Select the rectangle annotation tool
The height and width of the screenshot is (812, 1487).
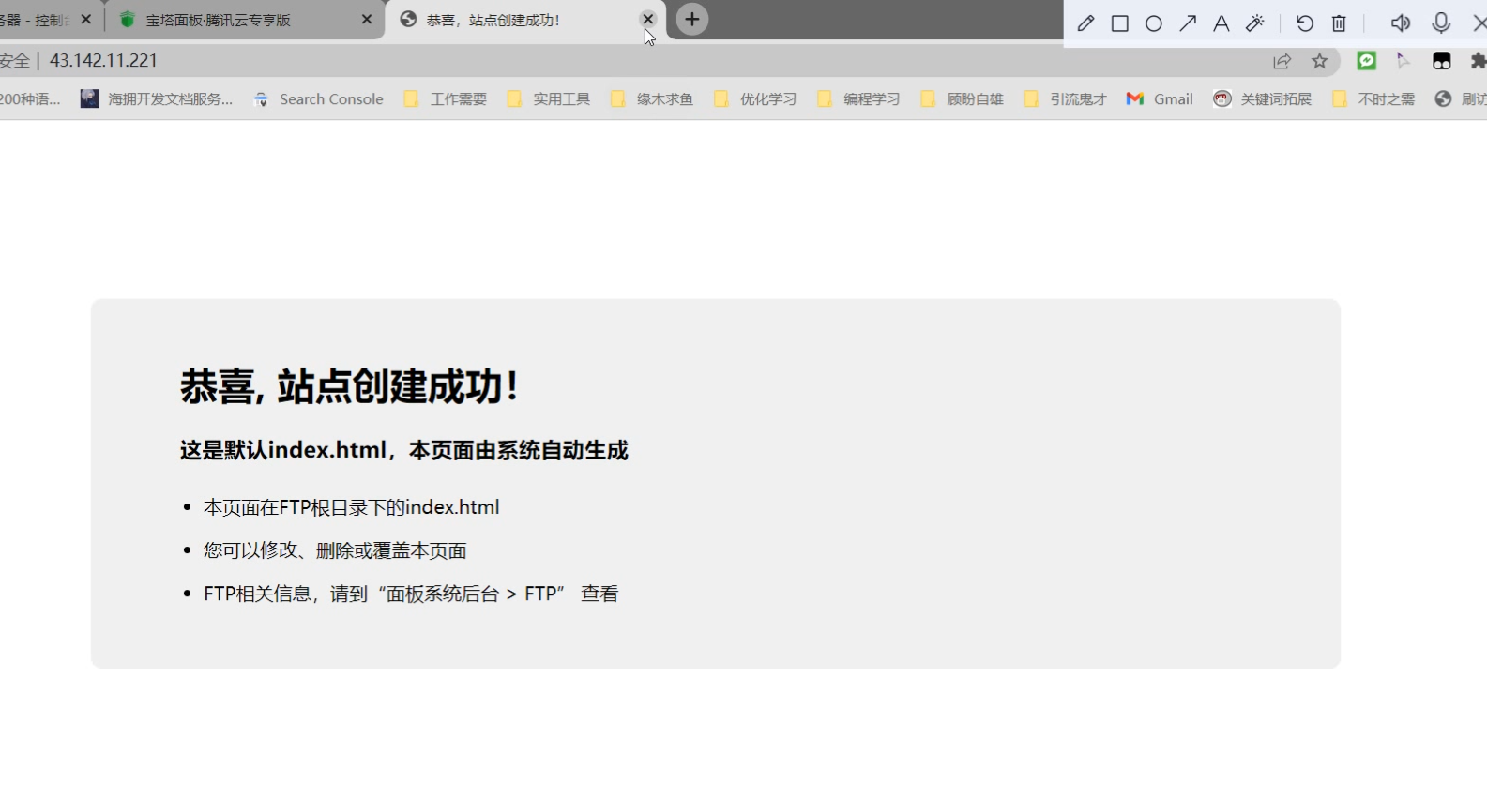tap(1119, 23)
